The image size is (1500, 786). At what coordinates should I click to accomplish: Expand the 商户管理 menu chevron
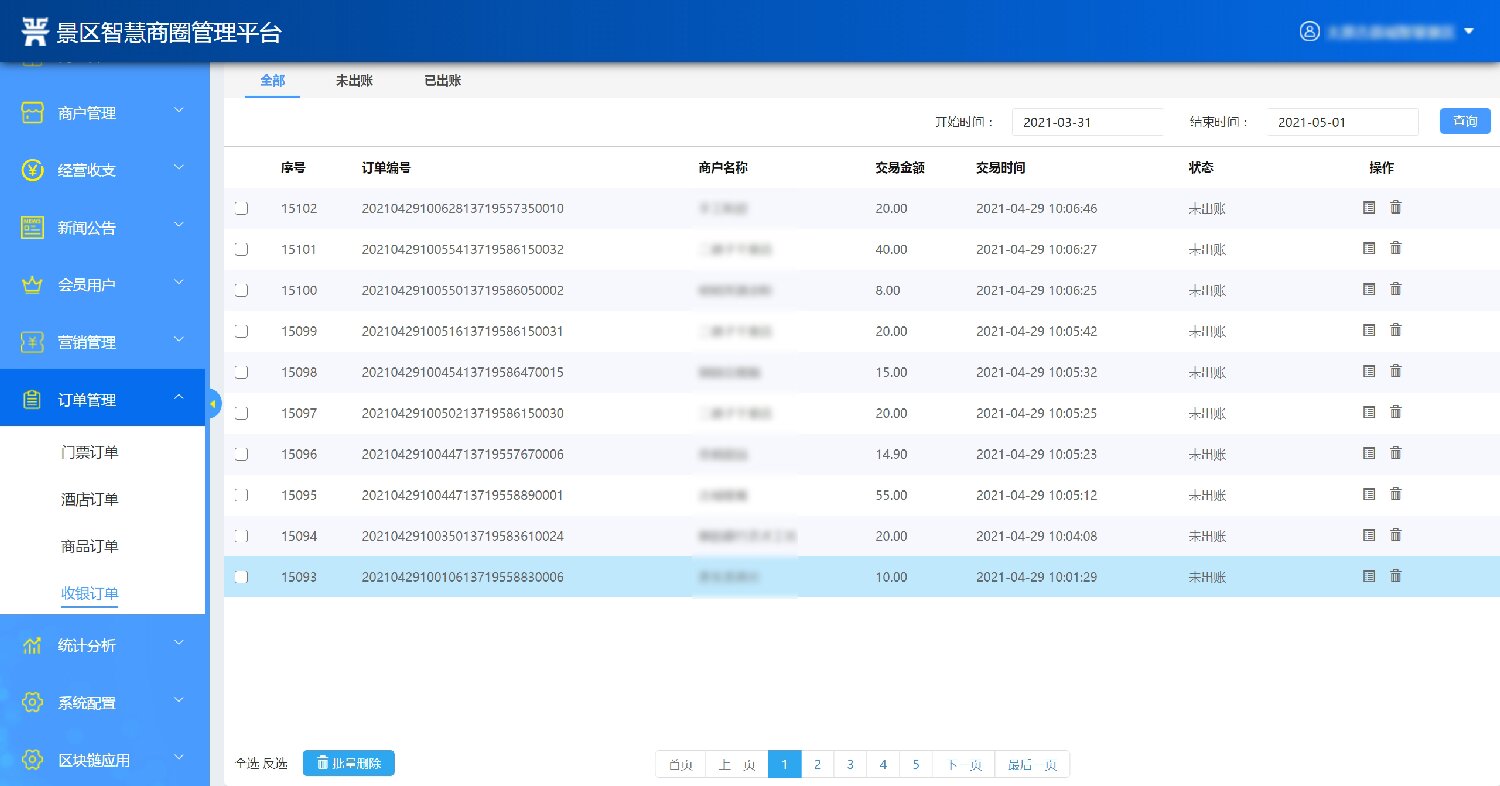(178, 111)
